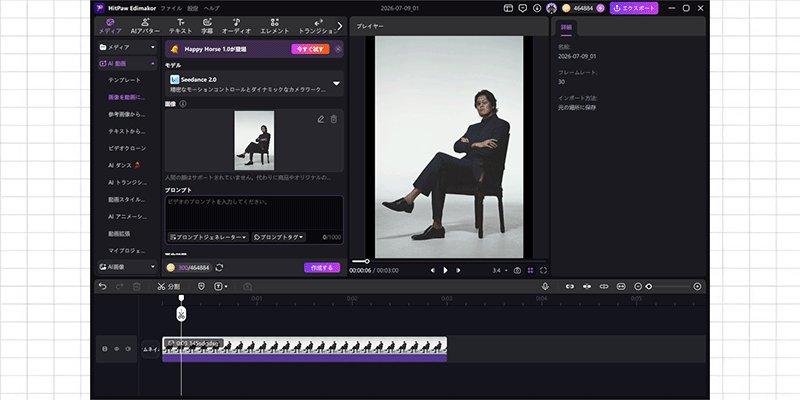Screen dimensions: 800x400
Task: Edit the uploaded image with pencil icon
Action: (320, 119)
